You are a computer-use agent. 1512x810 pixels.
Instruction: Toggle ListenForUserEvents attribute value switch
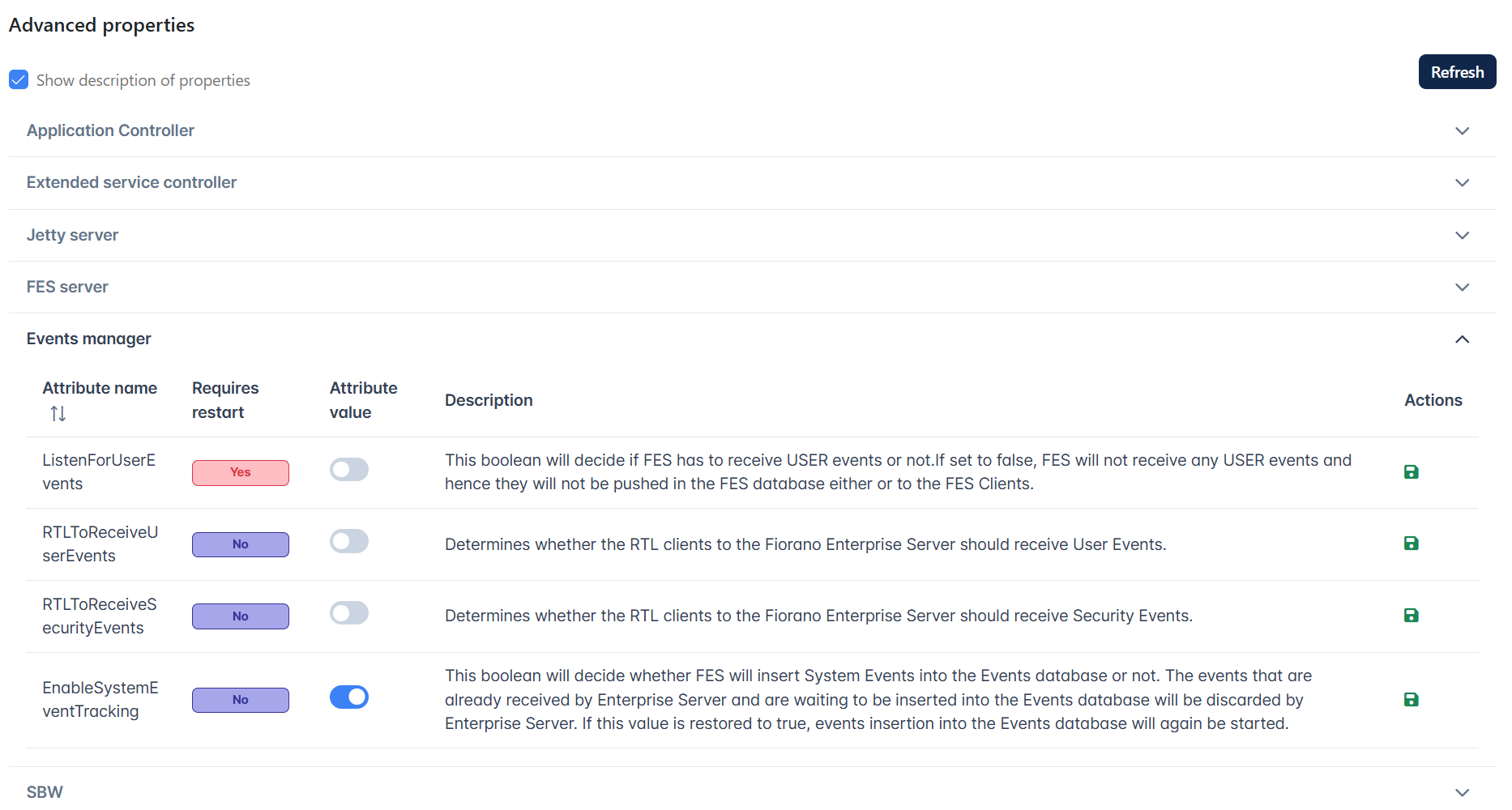point(349,470)
